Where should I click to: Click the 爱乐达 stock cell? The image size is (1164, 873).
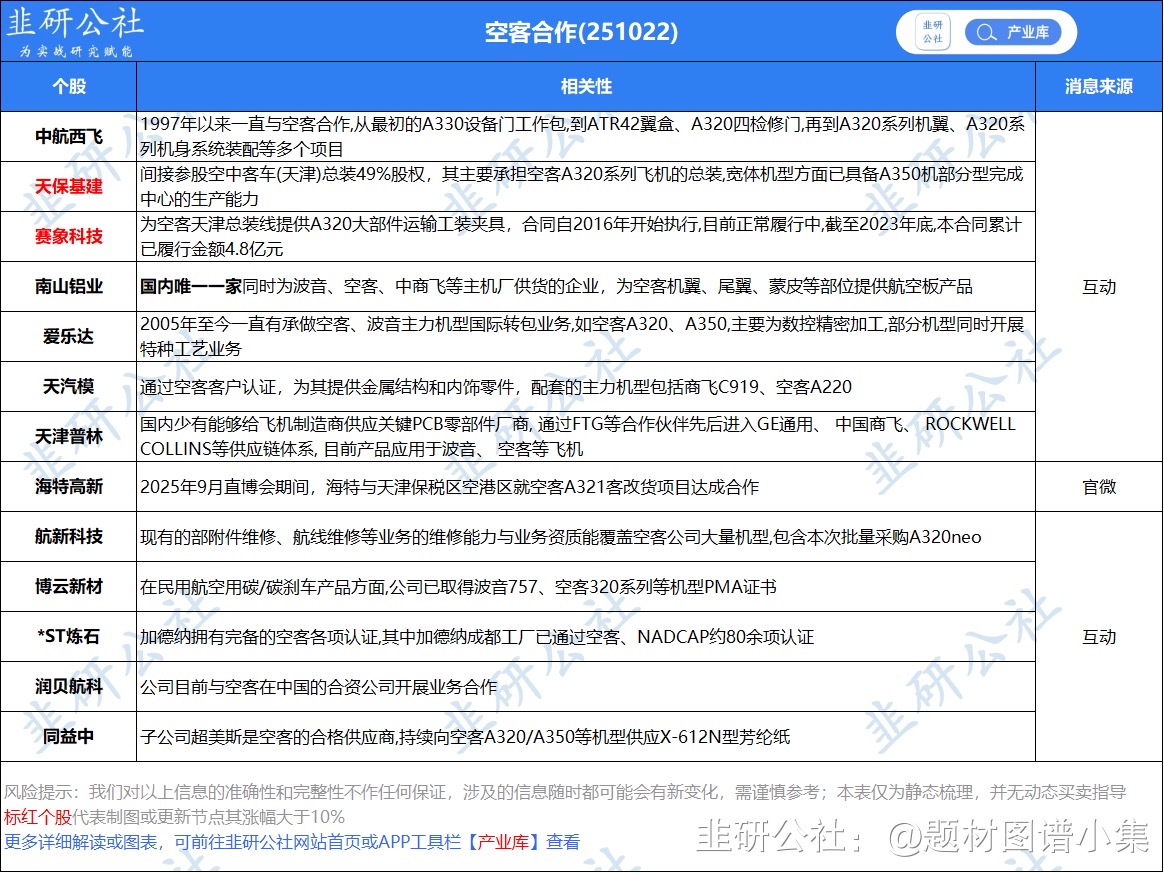click(68, 336)
